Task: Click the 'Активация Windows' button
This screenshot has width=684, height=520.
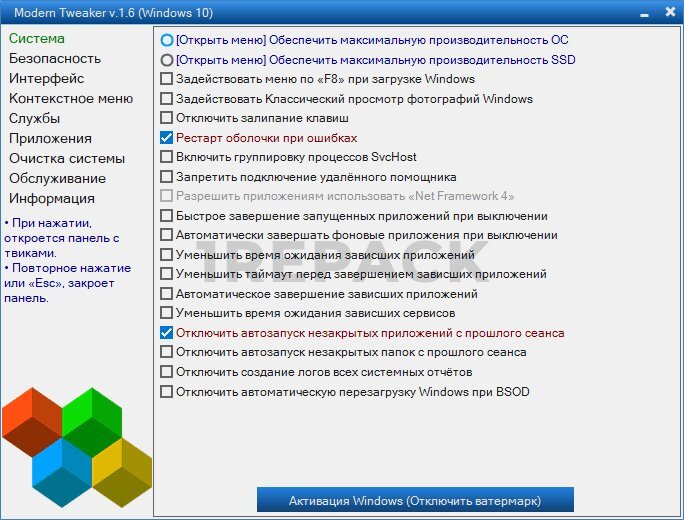Action: (x=415, y=500)
